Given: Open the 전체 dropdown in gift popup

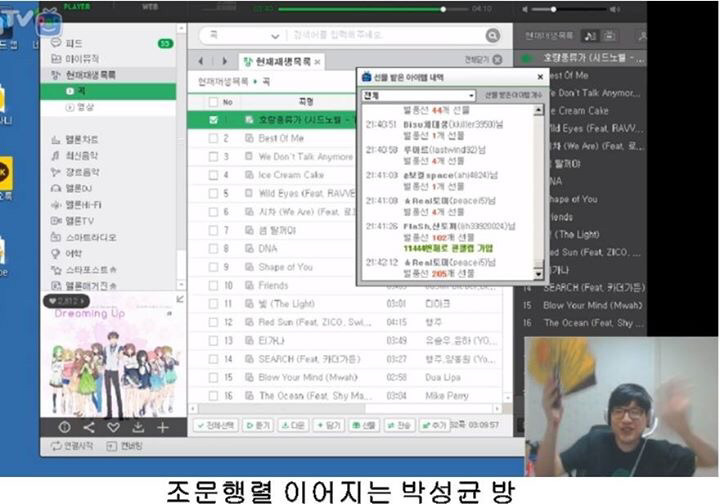Looking at the screenshot, I should coord(419,95).
